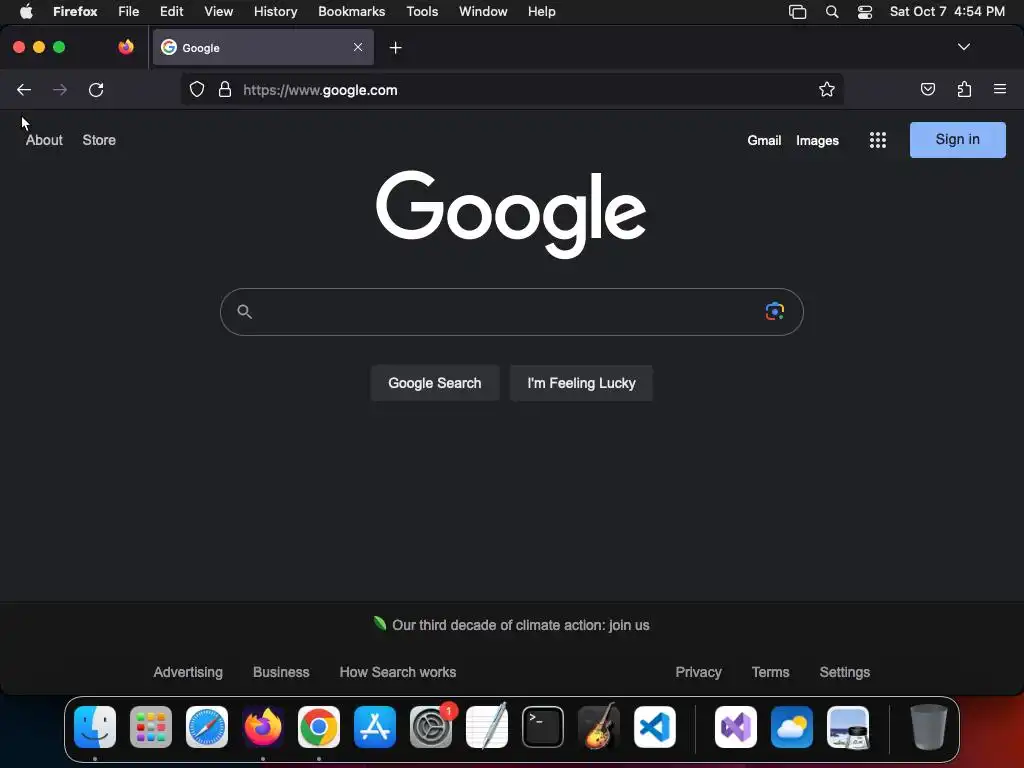Open System Settings from the Dock
This screenshot has width=1024, height=768.
(x=431, y=727)
